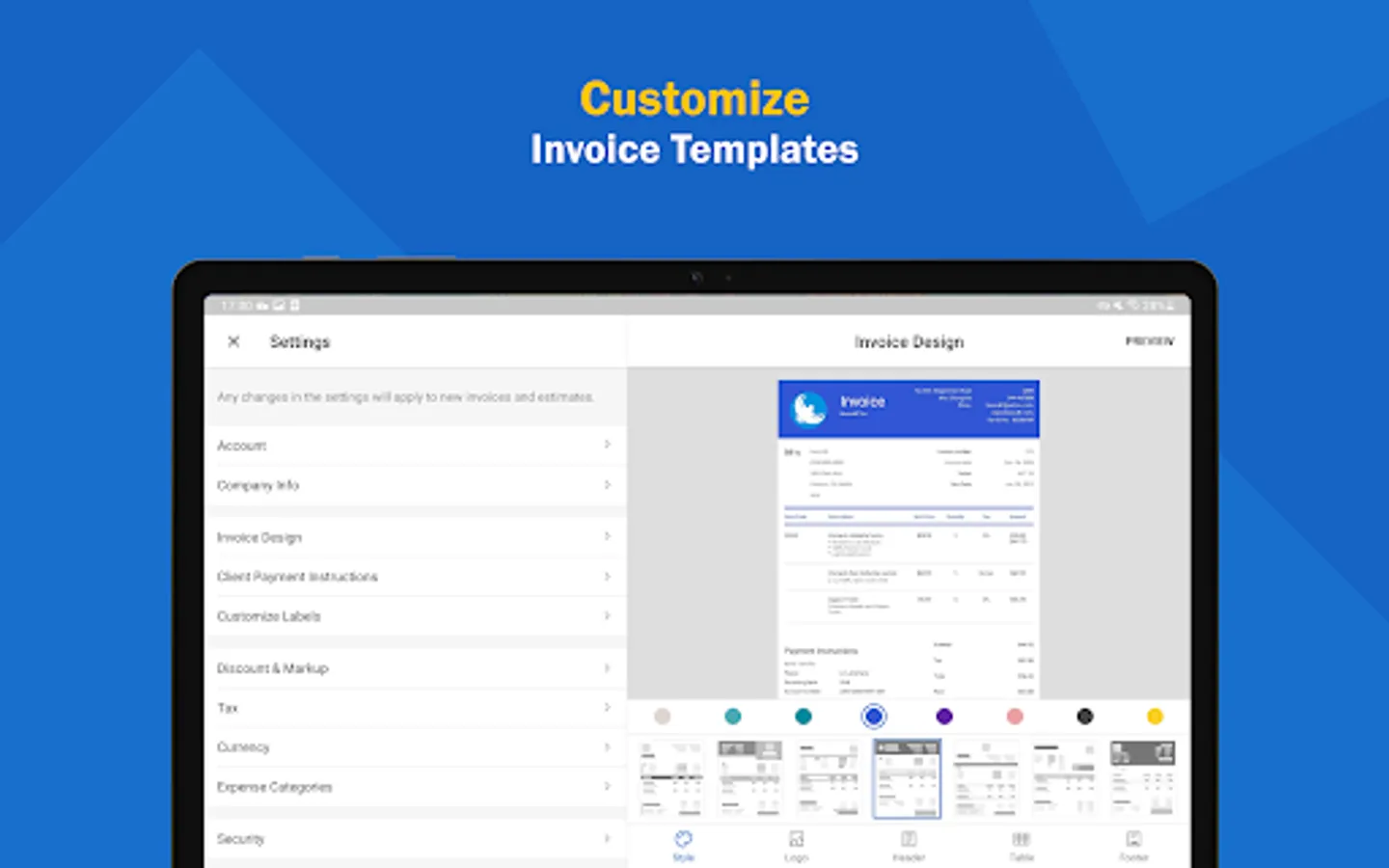
Task: Expand the chevron beside Account
Action: (x=607, y=445)
